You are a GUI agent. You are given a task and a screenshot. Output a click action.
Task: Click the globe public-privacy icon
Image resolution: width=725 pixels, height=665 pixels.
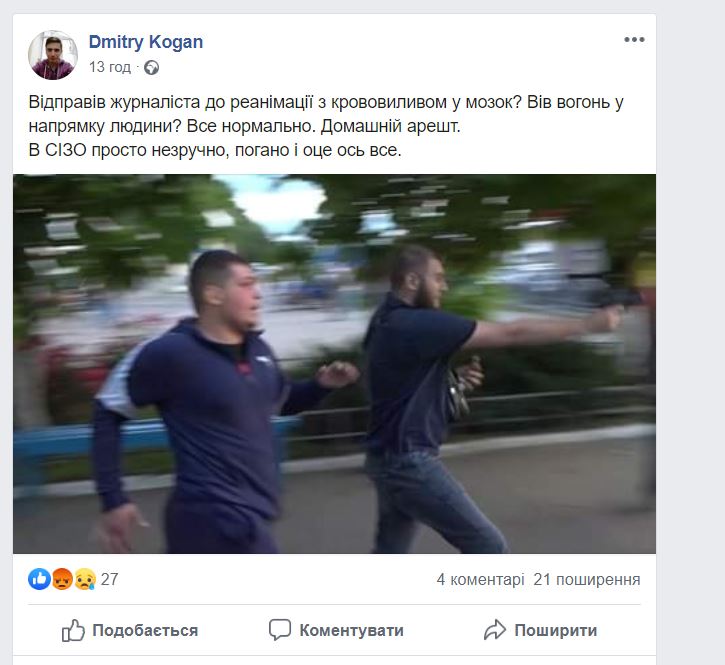(151, 68)
